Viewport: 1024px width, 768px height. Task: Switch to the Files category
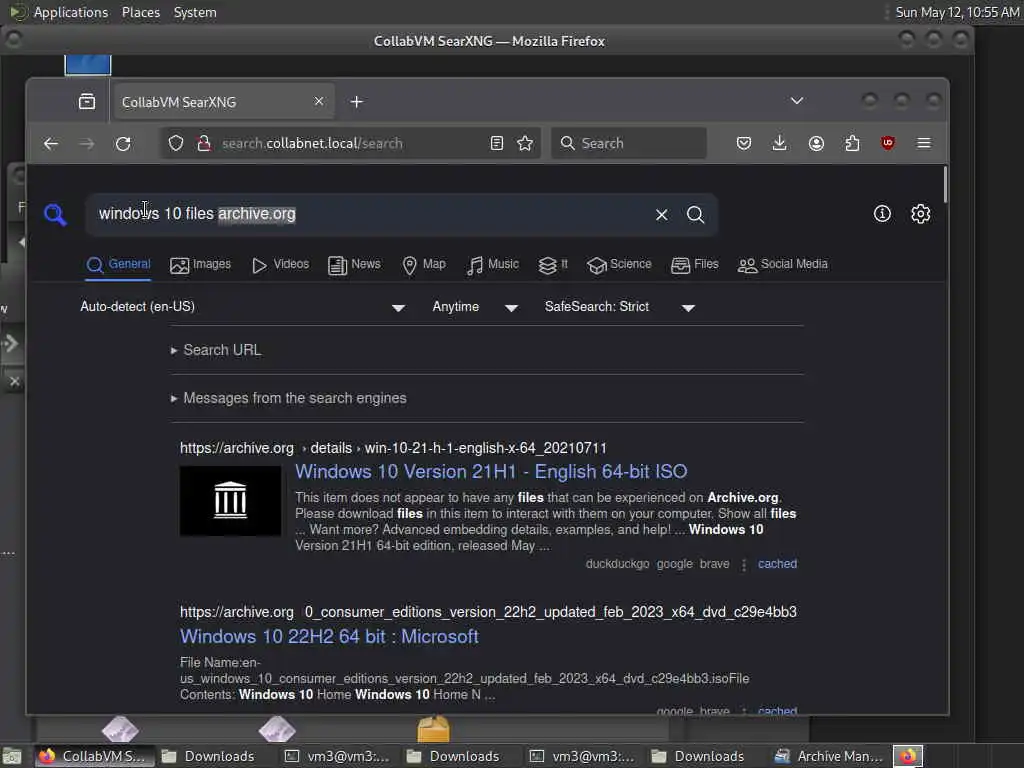pyautogui.click(x=695, y=264)
